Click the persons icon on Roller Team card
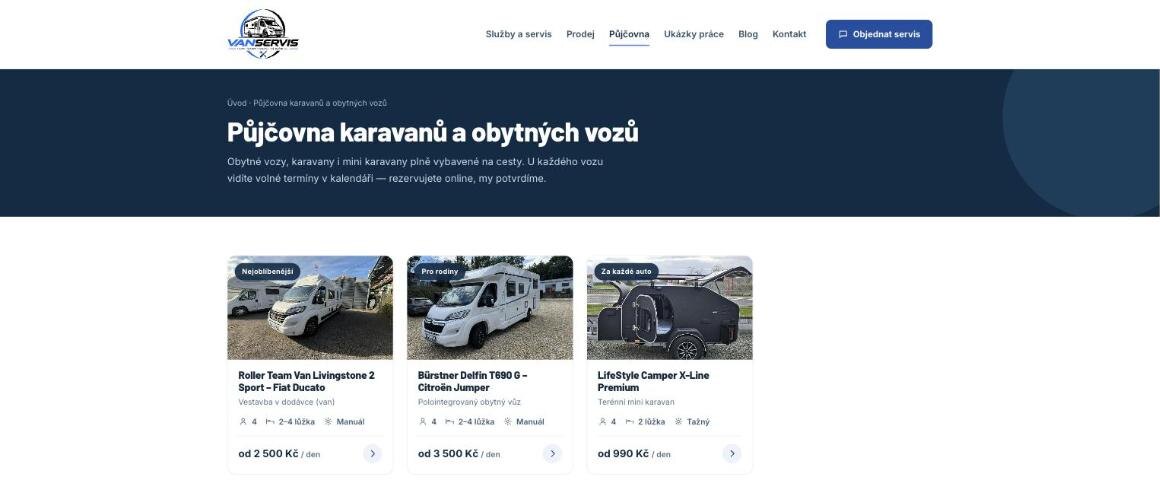The width and height of the screenshot is (1160, 500). (243, 422)
